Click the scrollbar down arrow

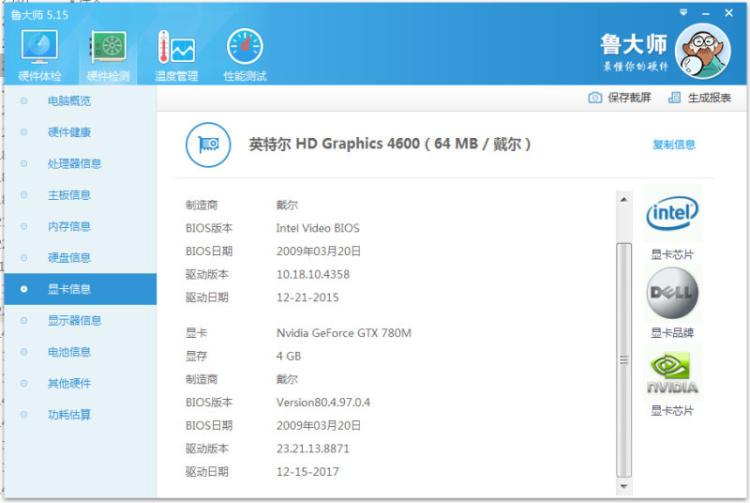(623, 486)
